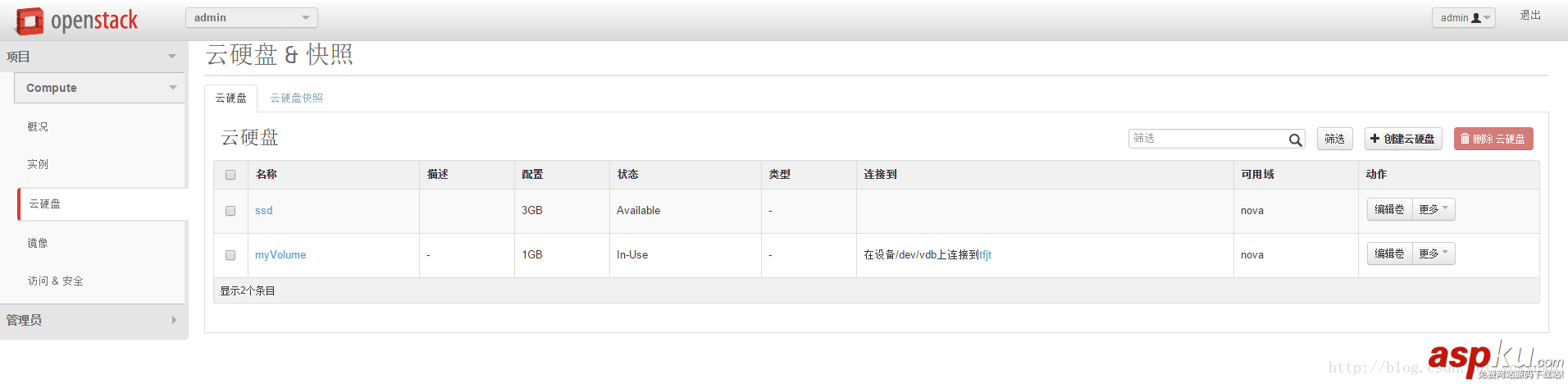Open the admin project dropdown
Image resolution: width=1568 pixels, height=384 pixels.
tap(251, 18)
